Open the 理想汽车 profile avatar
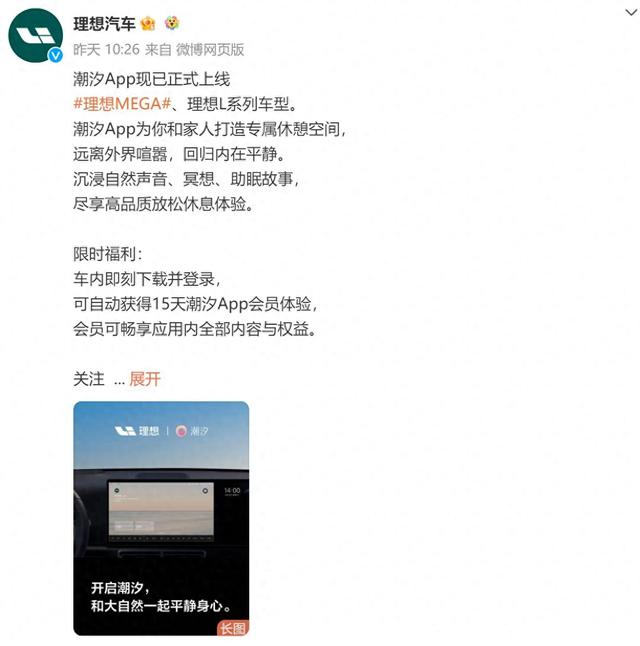This screenshot has height=646, width=640. [x=35, y=35]
